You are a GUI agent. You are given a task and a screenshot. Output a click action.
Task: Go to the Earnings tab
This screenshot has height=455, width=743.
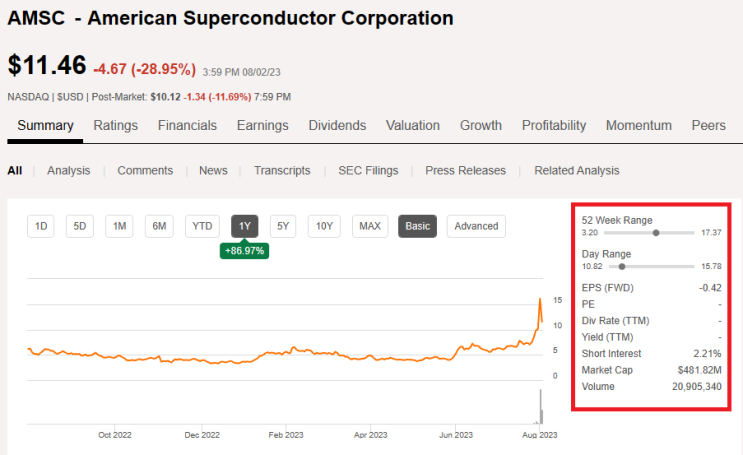[x=263, y=126]
